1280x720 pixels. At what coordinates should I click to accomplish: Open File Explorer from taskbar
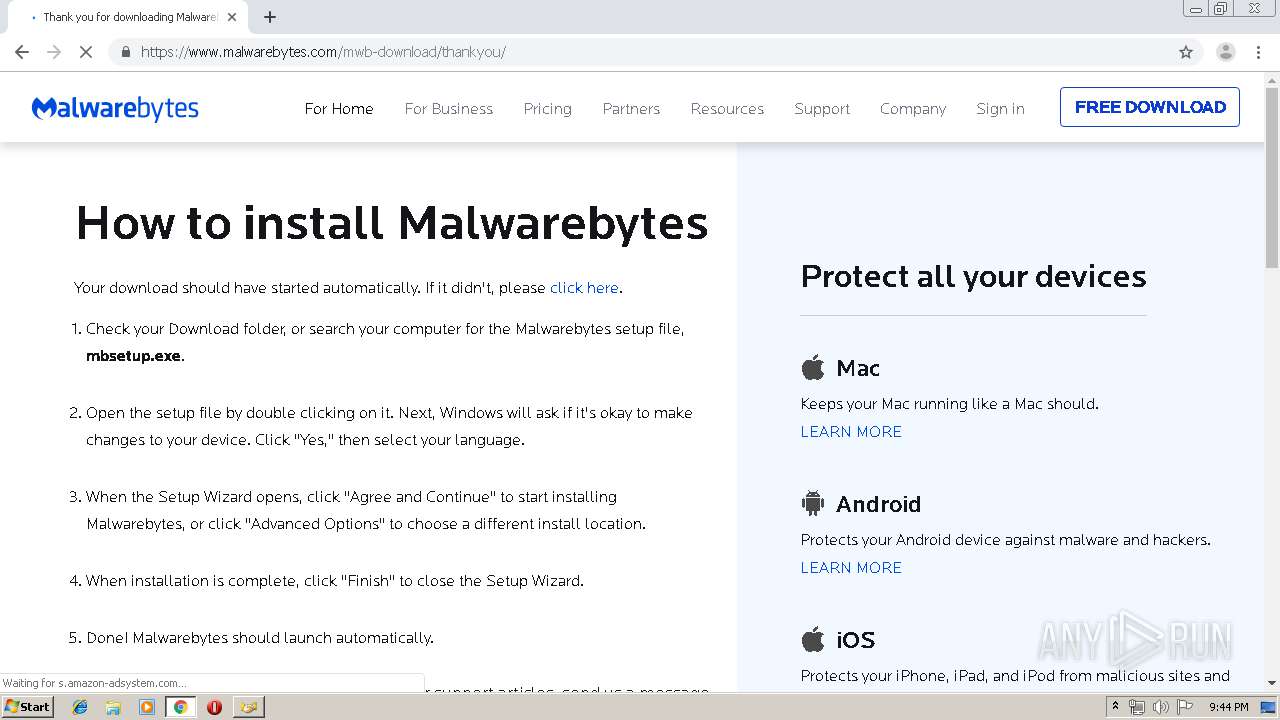pyautogui.click(x=113, y=707)
